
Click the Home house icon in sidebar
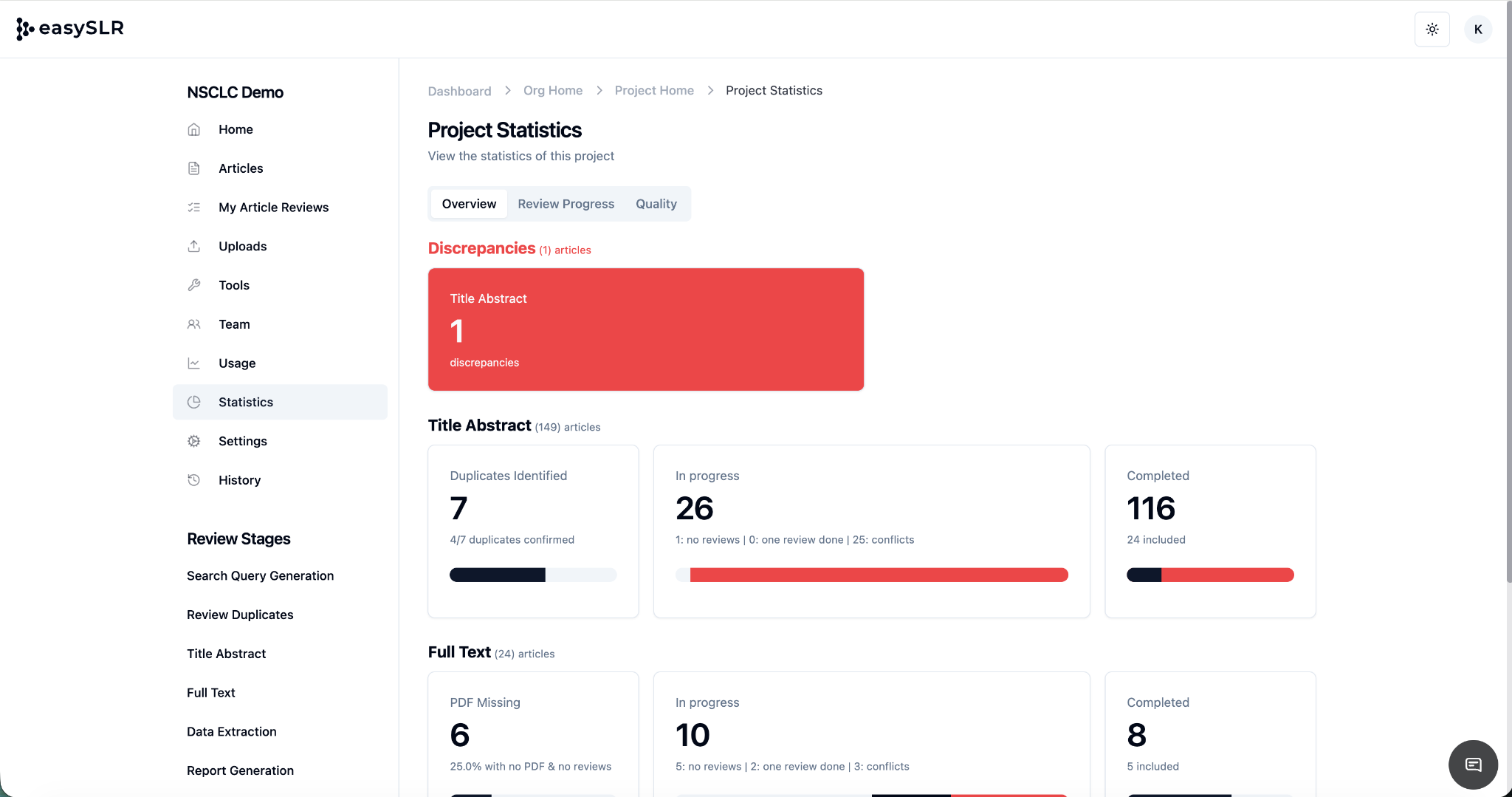click(194, 129)
